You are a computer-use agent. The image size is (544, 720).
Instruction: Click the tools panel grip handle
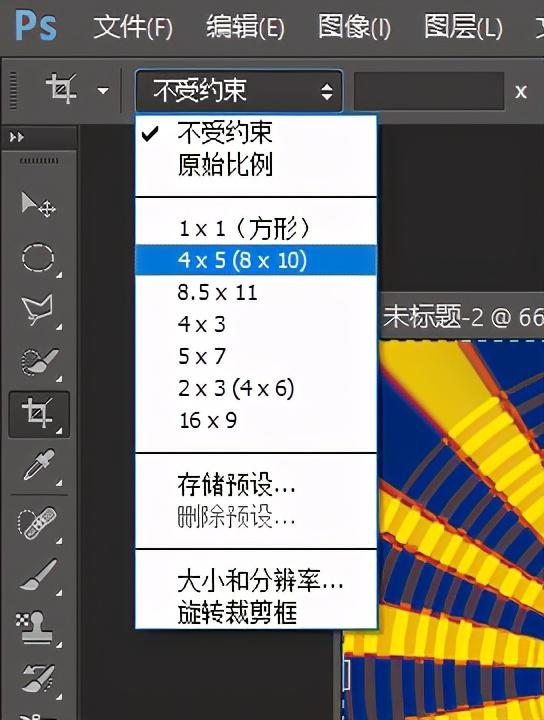coord(39,161)
